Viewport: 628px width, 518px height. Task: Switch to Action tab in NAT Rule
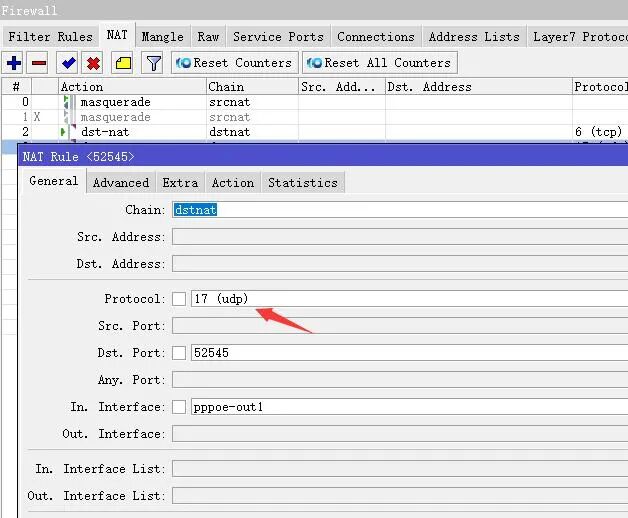(x=233, y=183)
